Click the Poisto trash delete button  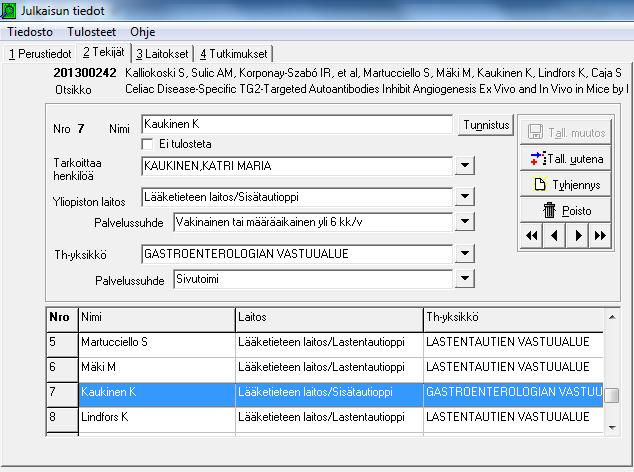(565, 210)
